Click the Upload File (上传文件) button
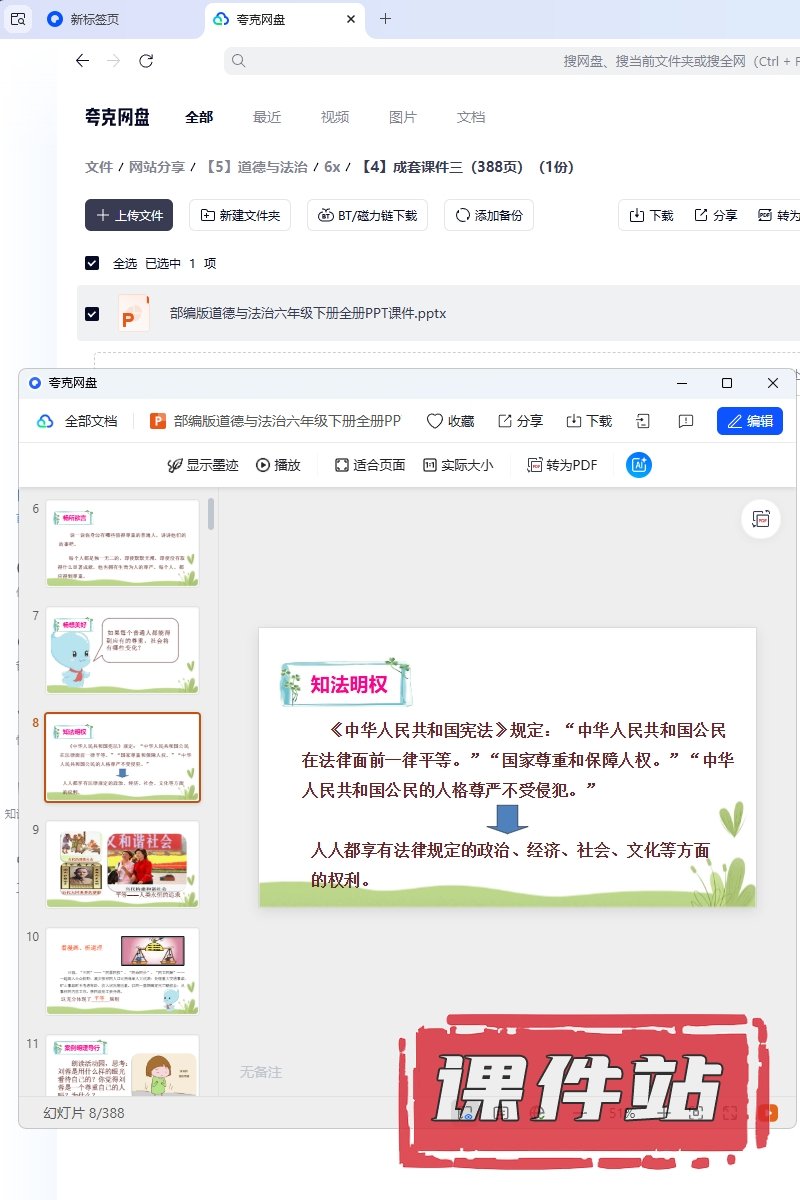Viewport: 800px width, 1200px height. (129, 215)
